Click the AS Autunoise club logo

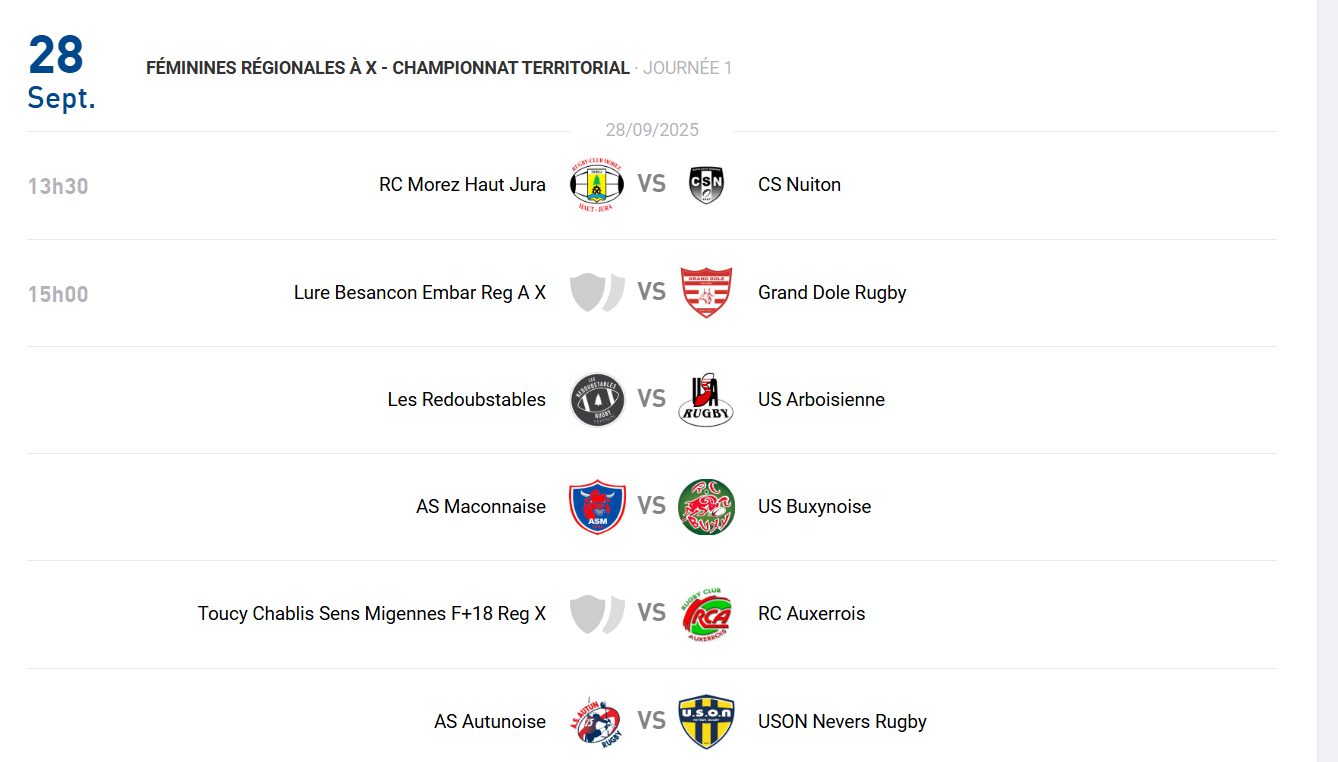click(x=597, y=722)
